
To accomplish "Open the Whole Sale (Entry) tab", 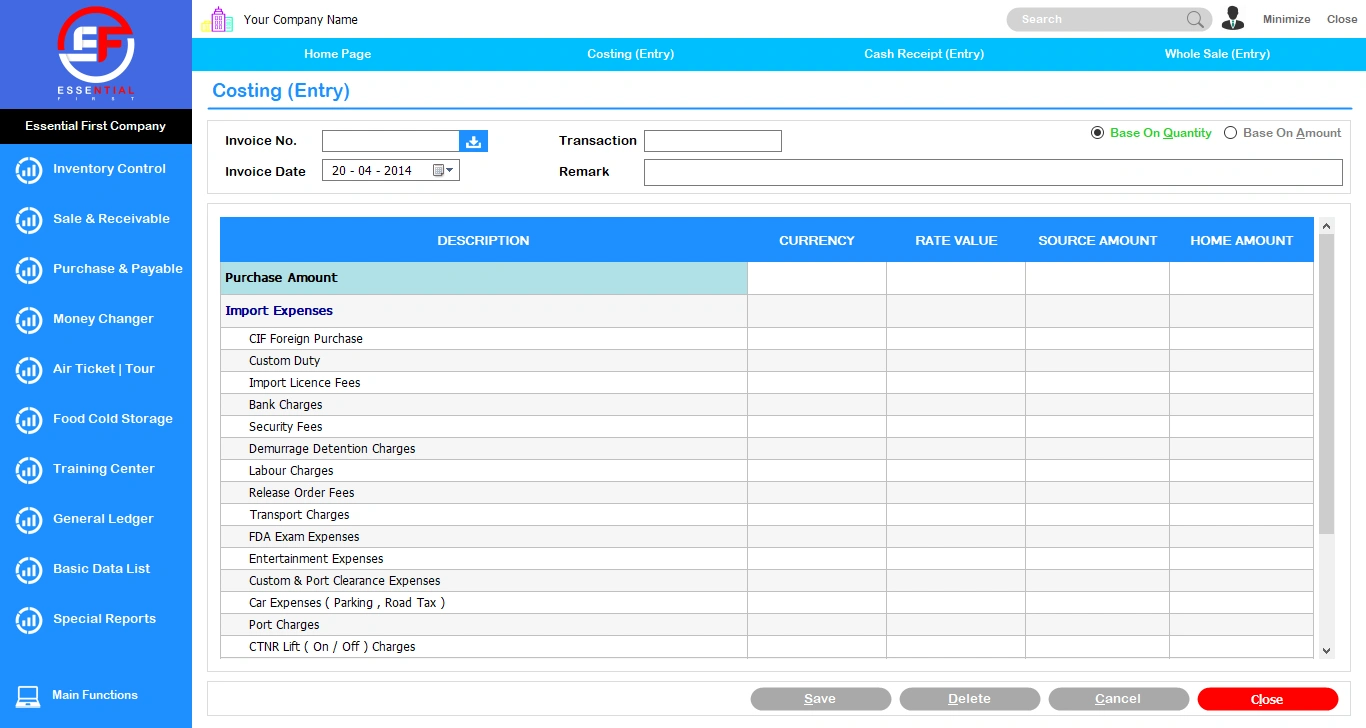I will (x=1218, y=54).
